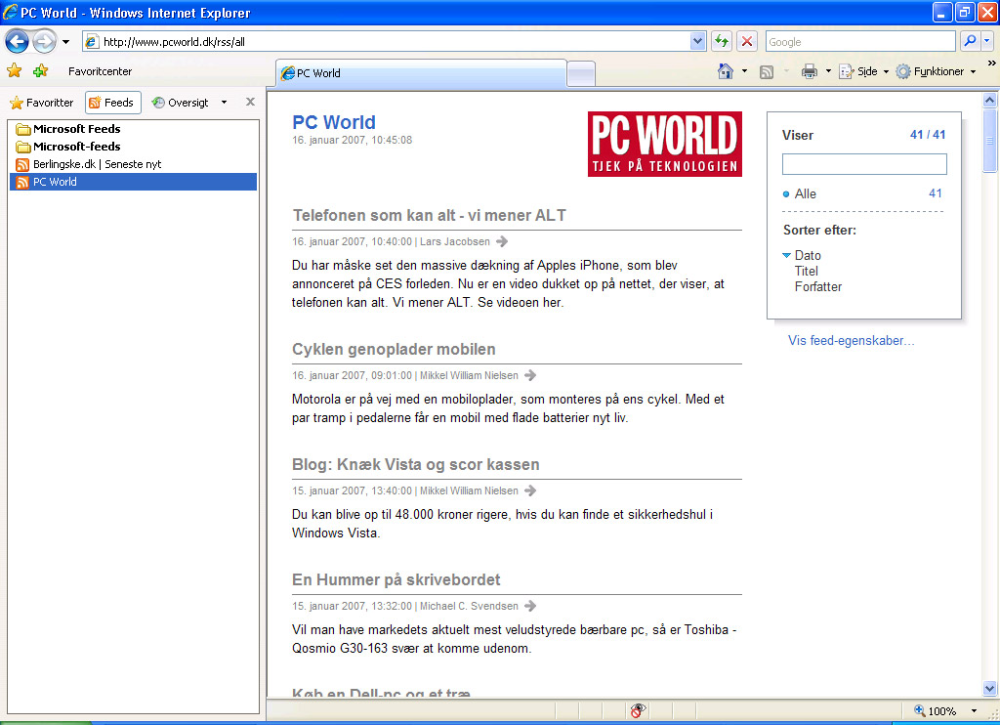Click the Back navigation arrow button
The height and width of the screenshot is (725, 1000).
(x=17, y=42)
